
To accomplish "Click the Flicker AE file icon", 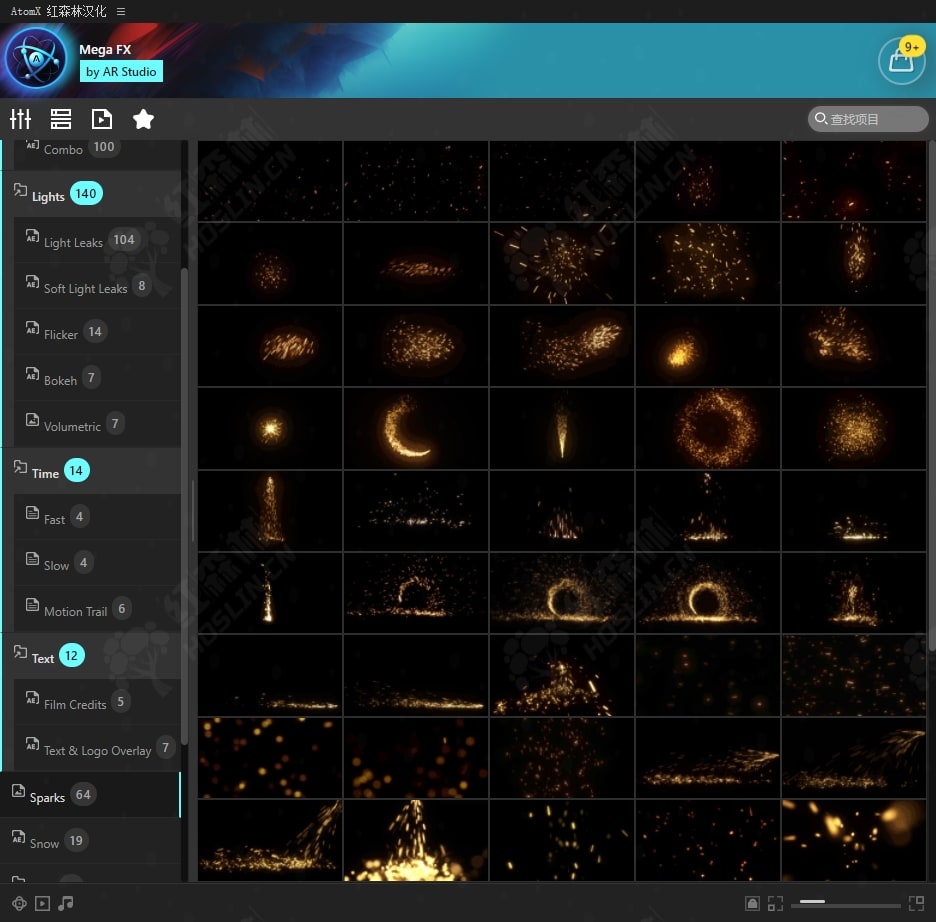I will (32, 328).
